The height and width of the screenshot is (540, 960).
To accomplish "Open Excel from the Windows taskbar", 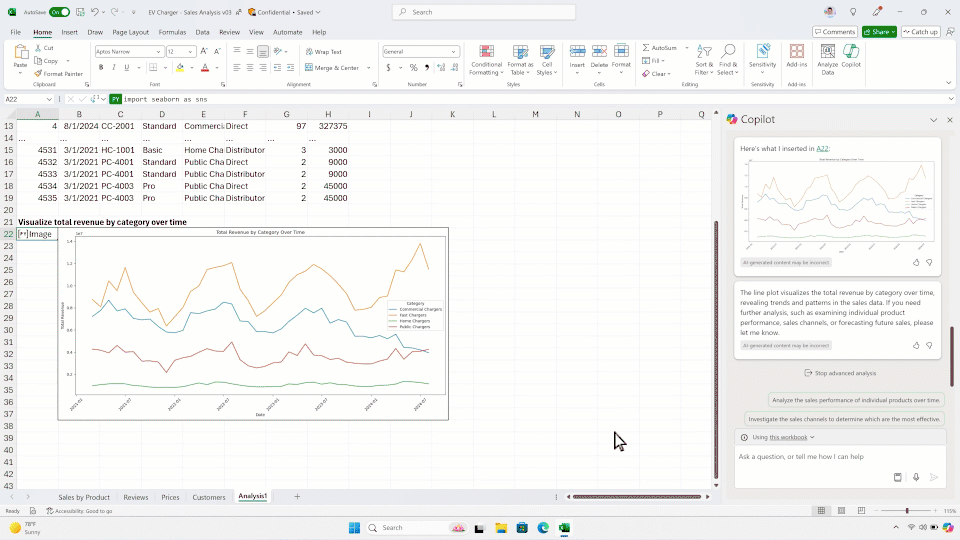I will click(564, 528).
